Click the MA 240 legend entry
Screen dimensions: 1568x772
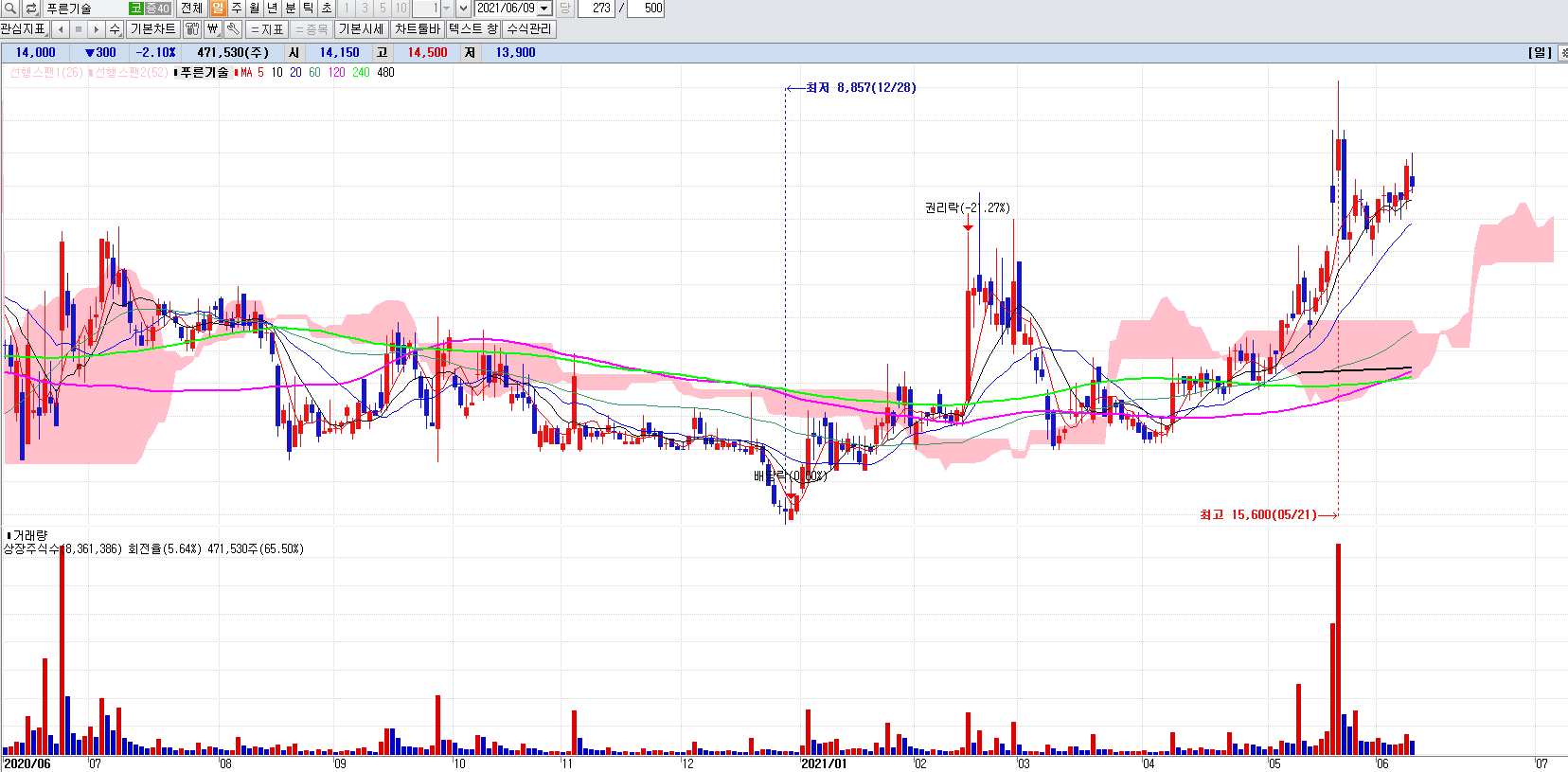[361, 73]
